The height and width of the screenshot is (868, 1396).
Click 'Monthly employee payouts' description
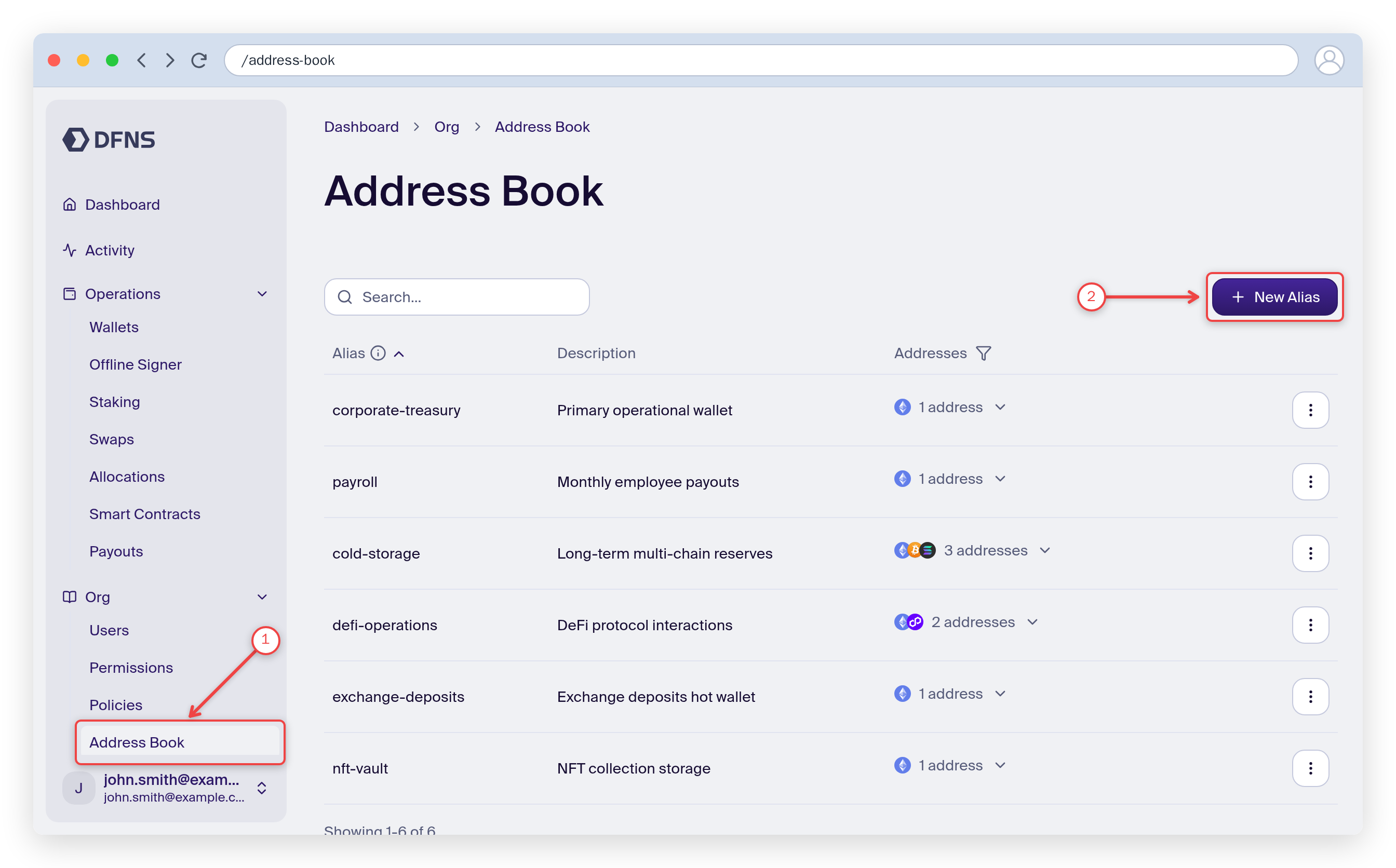(x=648, y=482)
